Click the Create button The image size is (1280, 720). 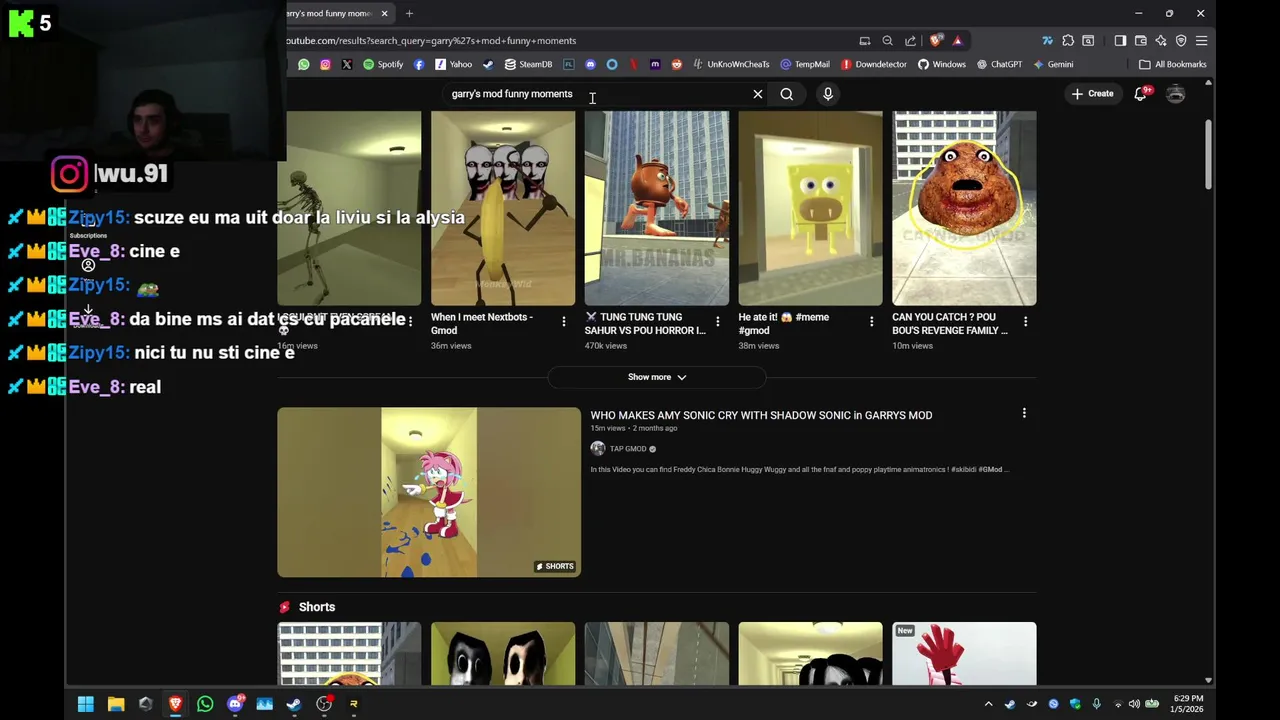tap(1092, 94)
